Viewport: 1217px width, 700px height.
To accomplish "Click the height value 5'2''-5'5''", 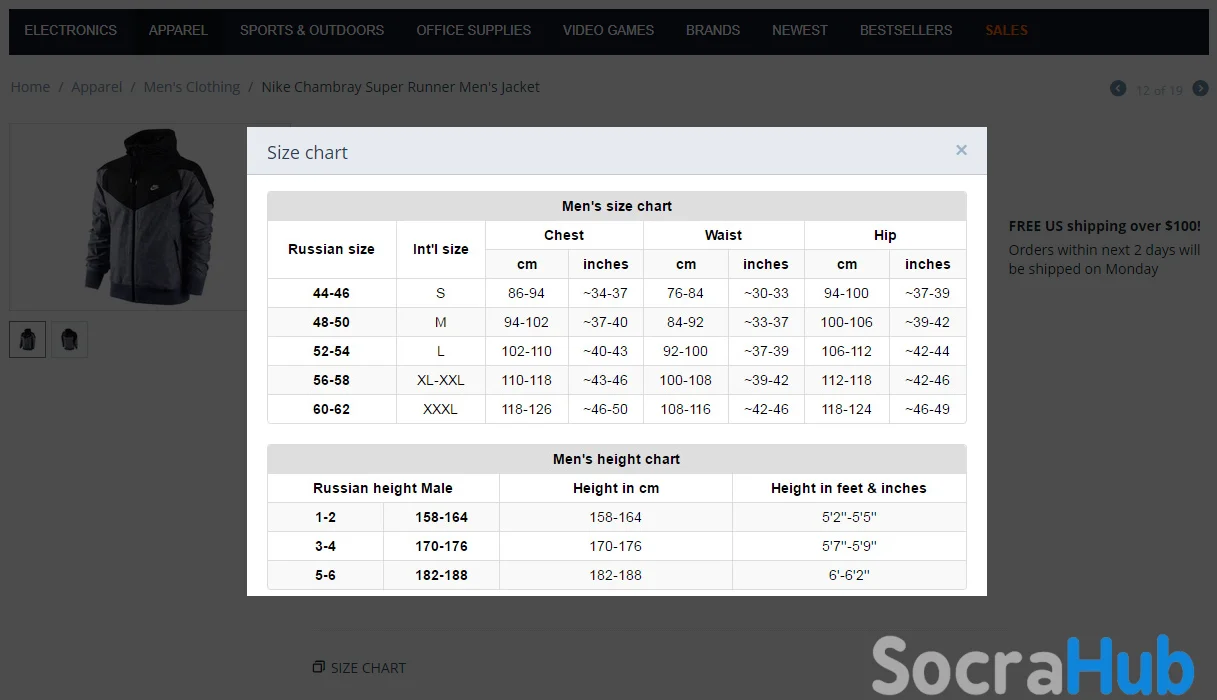I will point(849,517).
